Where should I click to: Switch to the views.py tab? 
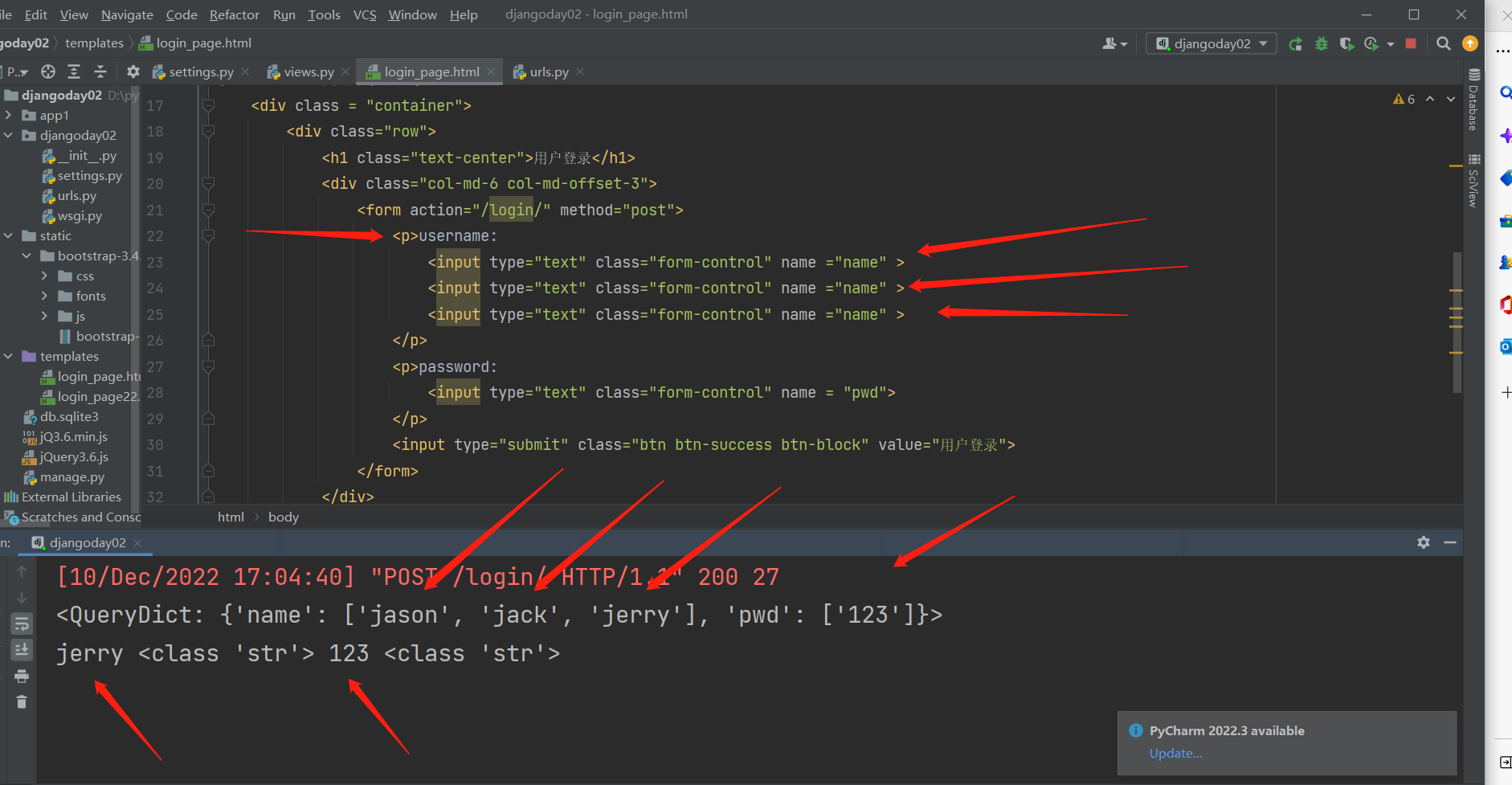(x=309, y=72)
